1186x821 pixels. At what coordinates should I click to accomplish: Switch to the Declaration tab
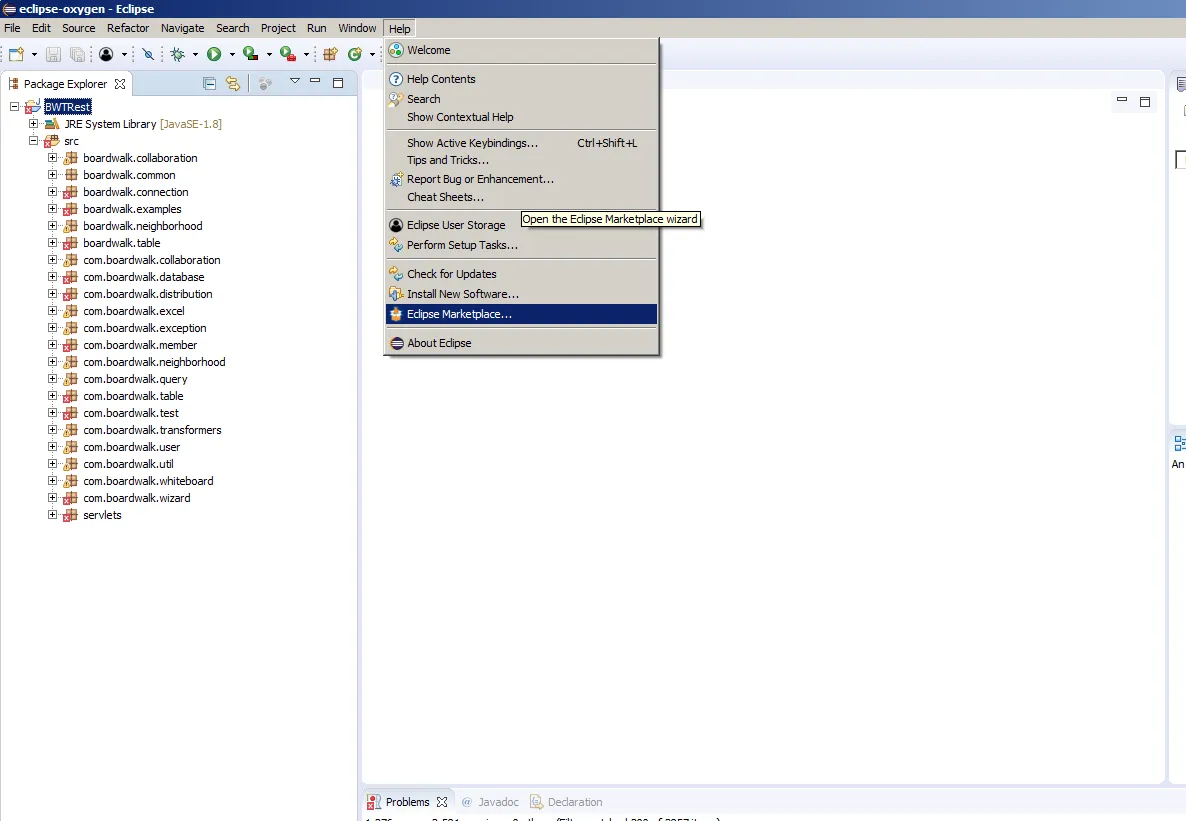click(x=566, y=802)
